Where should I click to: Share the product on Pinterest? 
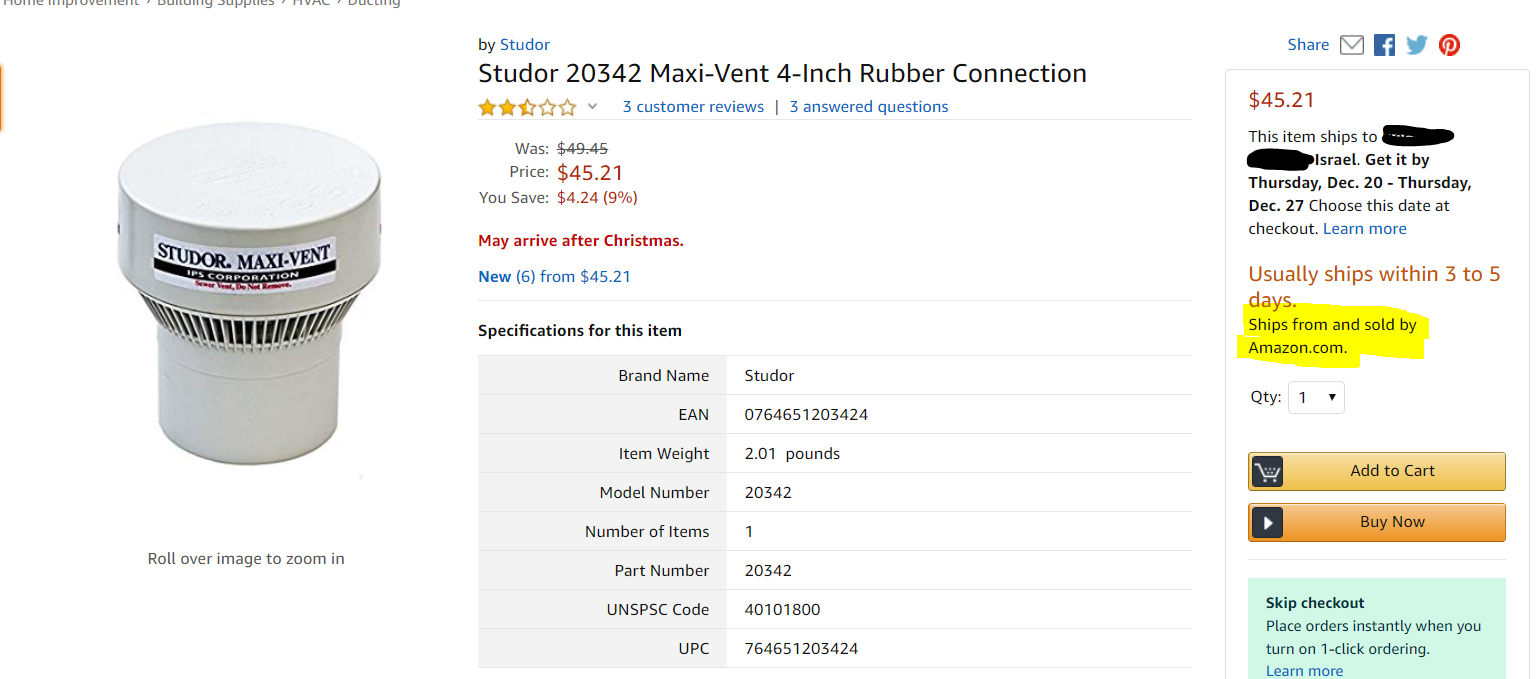1449,45
